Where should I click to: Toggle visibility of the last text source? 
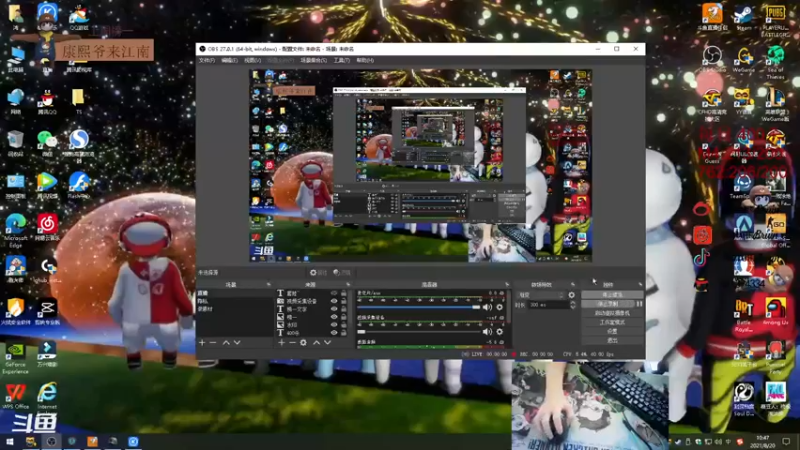coord(334,333)
